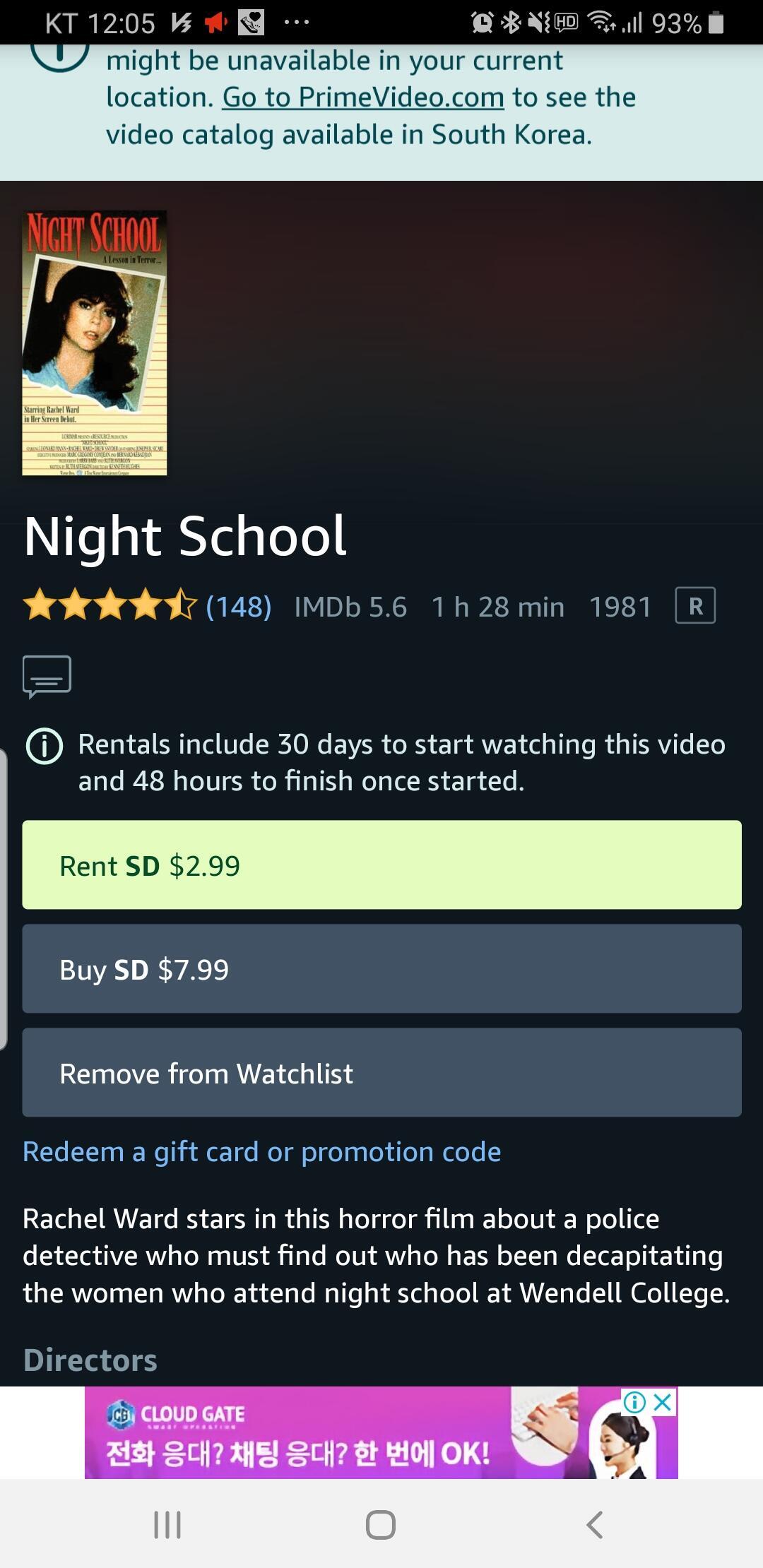Follow the Go to PrimeVideo.com link

[x=363, y=97]
